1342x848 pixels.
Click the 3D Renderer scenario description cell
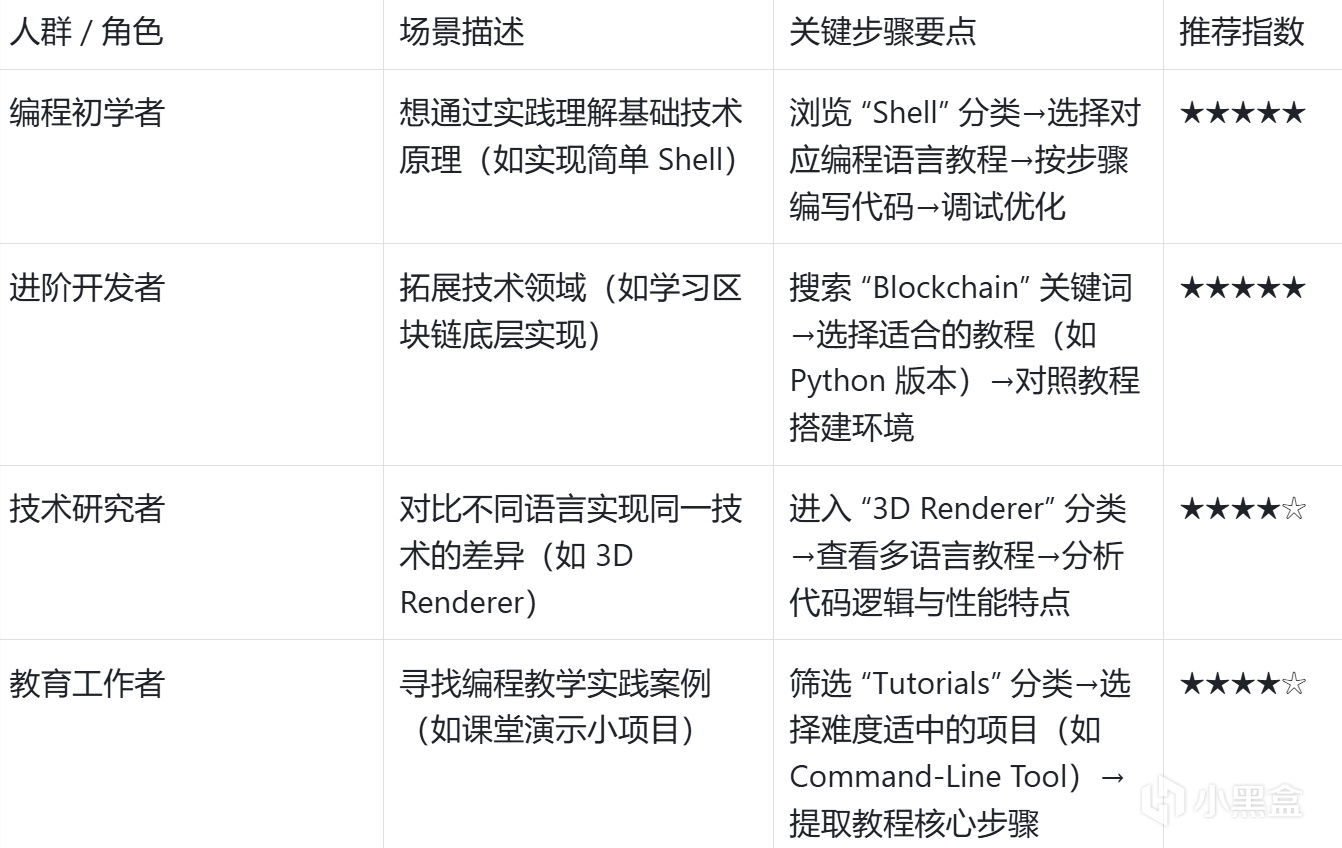click(571, 555)
